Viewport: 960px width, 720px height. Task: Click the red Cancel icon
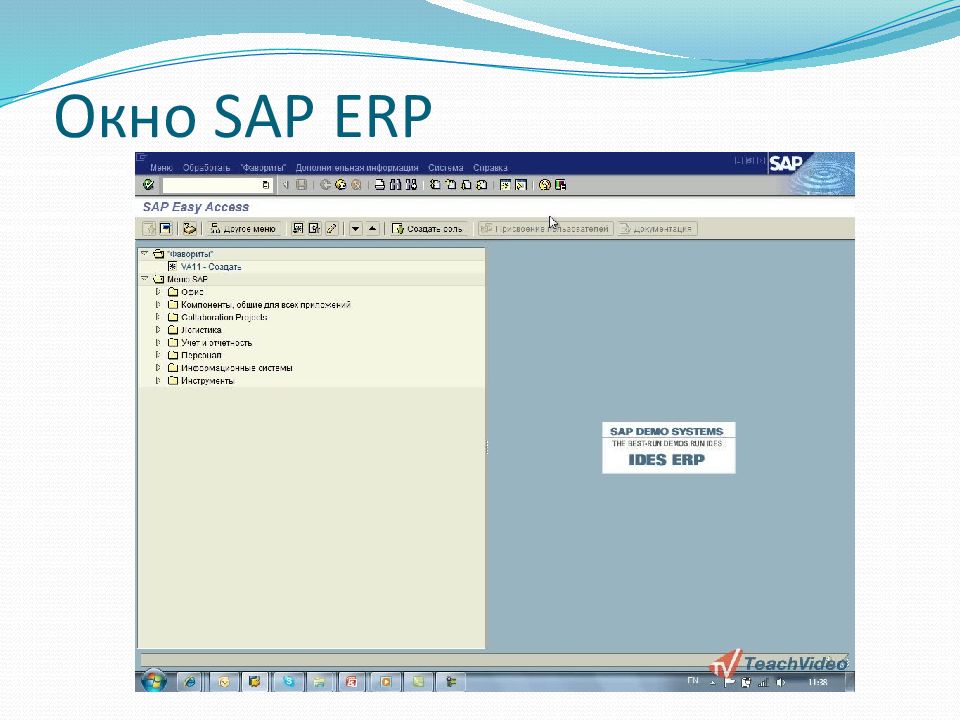[x=356, y=184]
